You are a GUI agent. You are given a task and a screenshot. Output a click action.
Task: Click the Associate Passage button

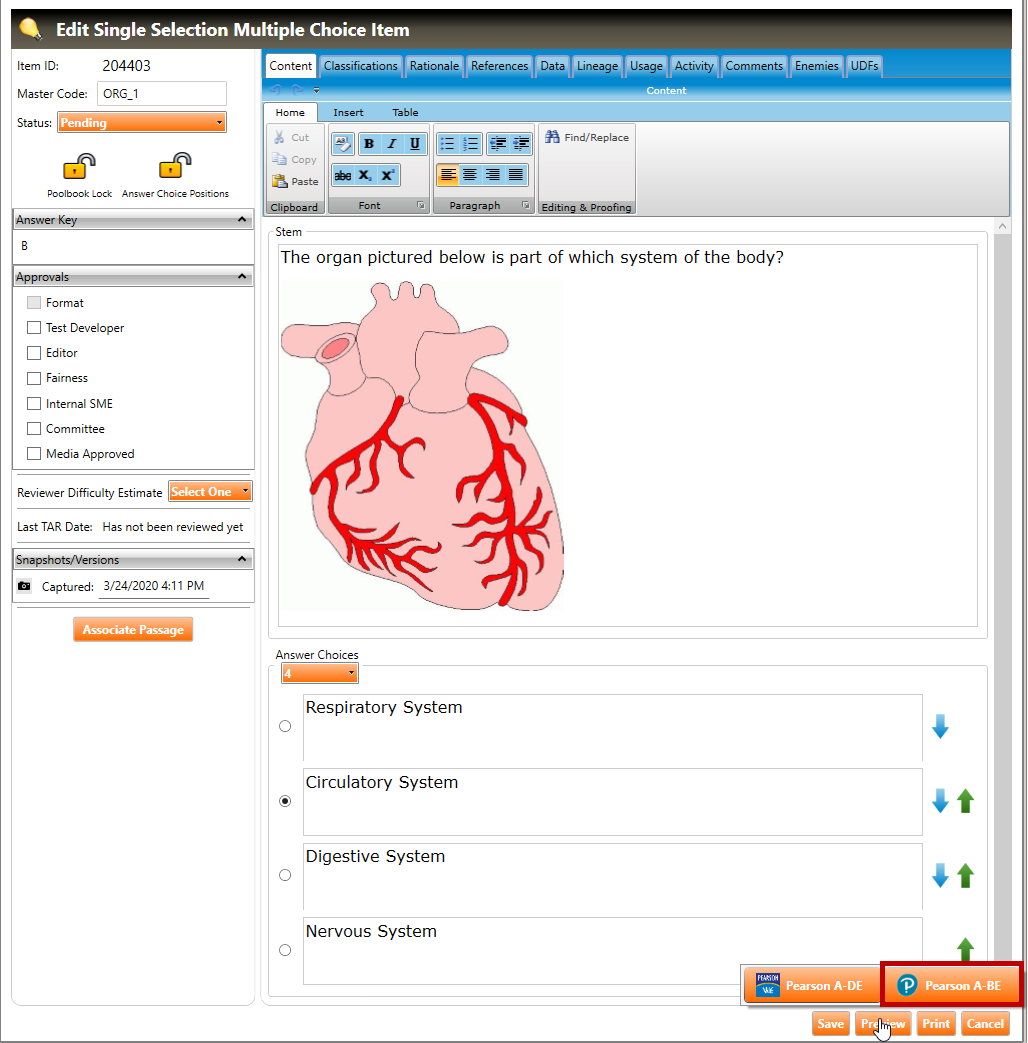point(133,630)
